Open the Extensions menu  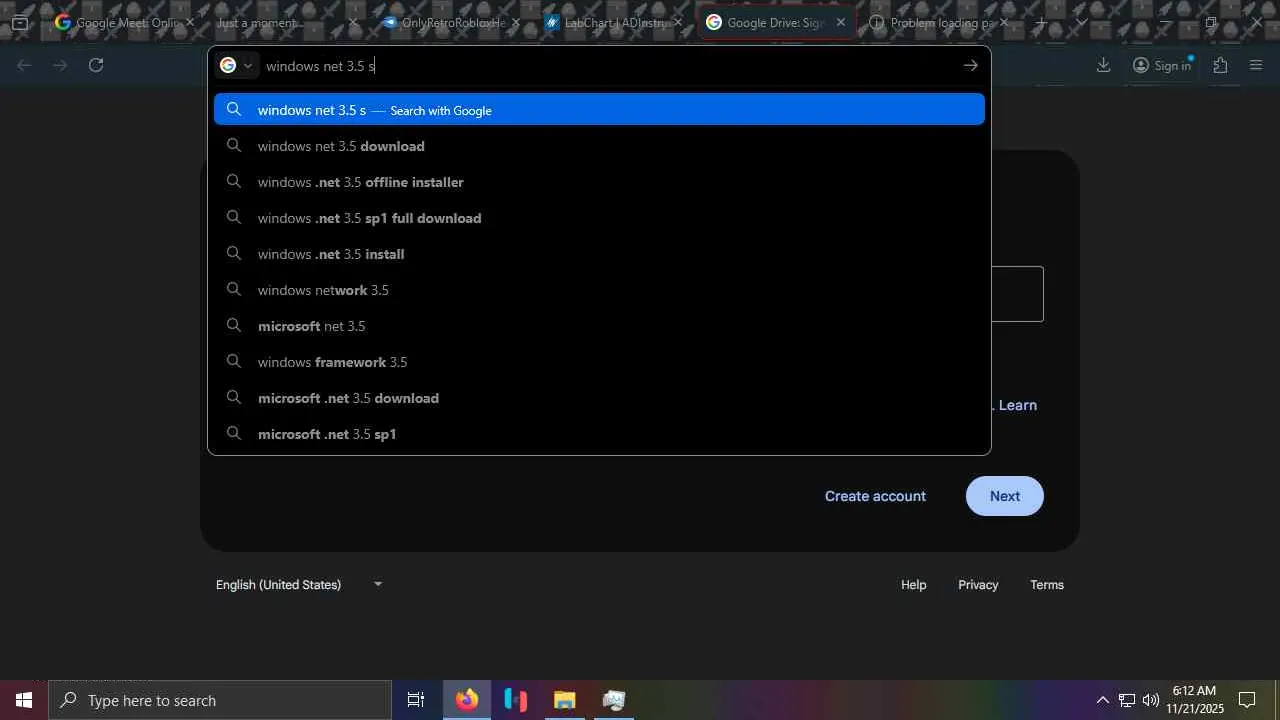coord(1220,65)
